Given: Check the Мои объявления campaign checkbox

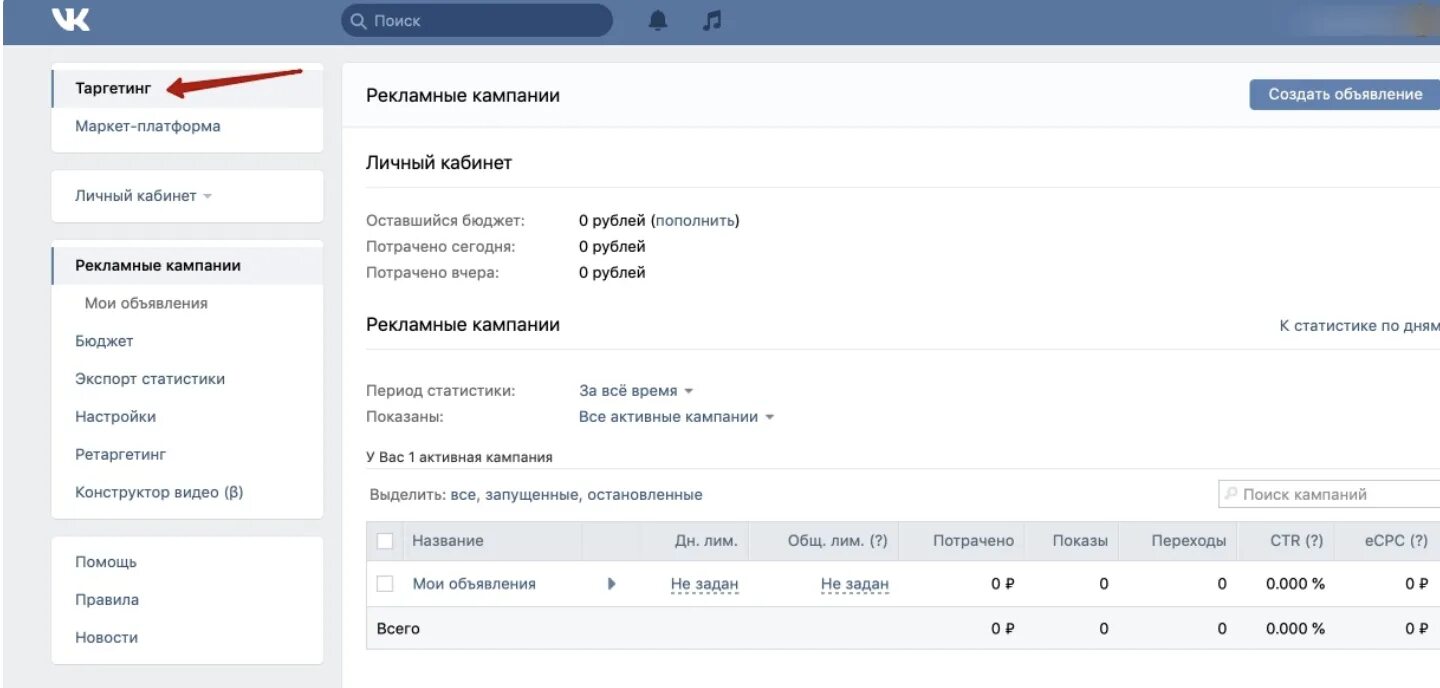Looking at the screenshot, I should 385,584.
